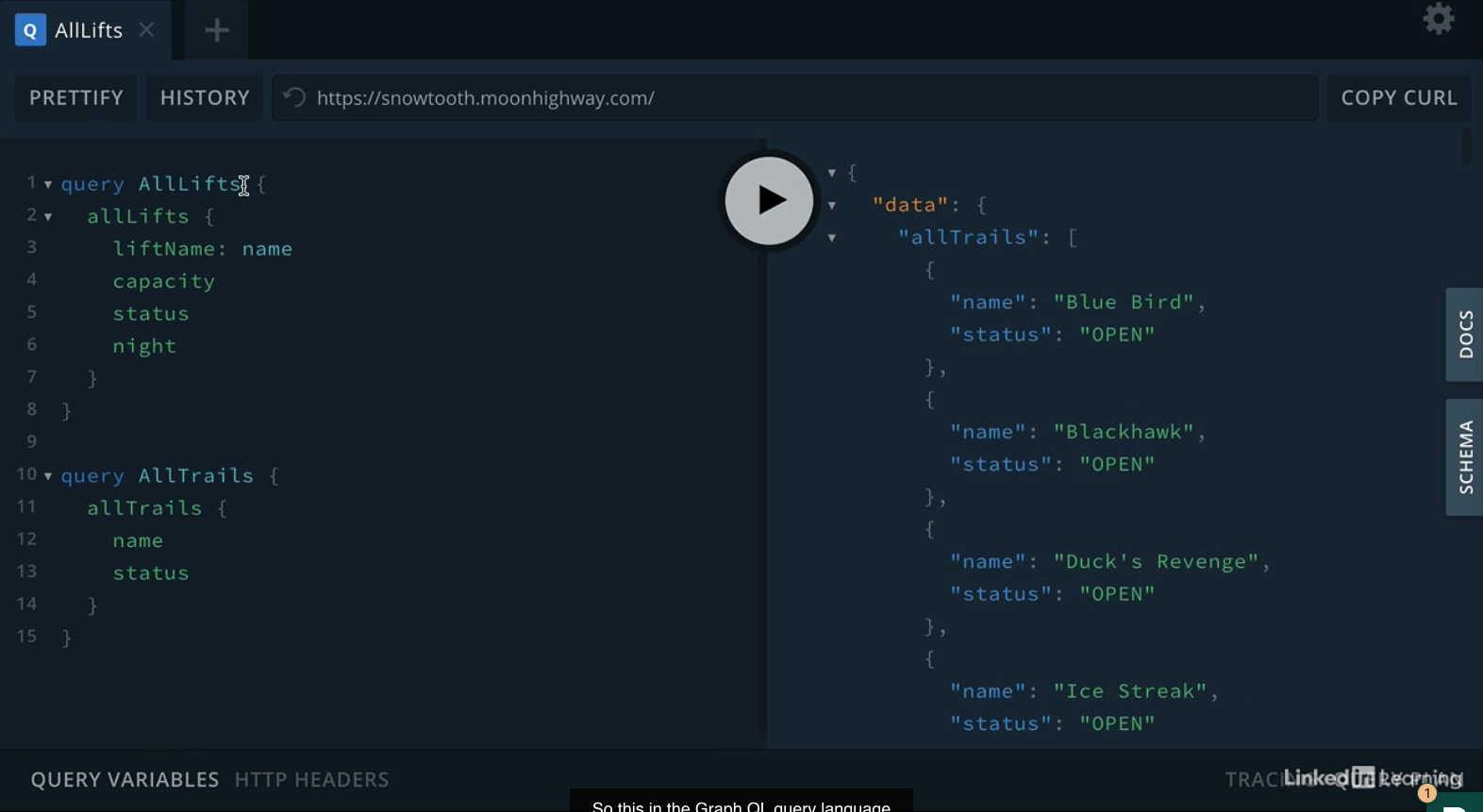Click the 'status' field on line 13
The width and height of the screenshot is (1483, 812).
click(x=151, y=573)
